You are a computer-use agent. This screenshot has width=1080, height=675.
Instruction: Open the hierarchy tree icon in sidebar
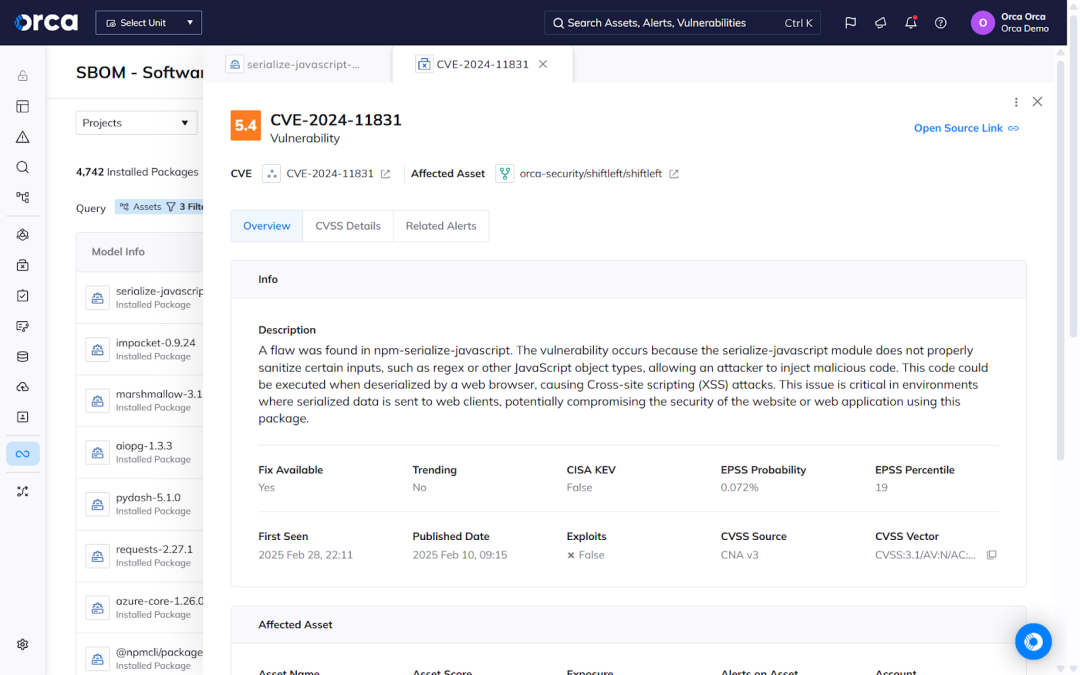point(23,198)
